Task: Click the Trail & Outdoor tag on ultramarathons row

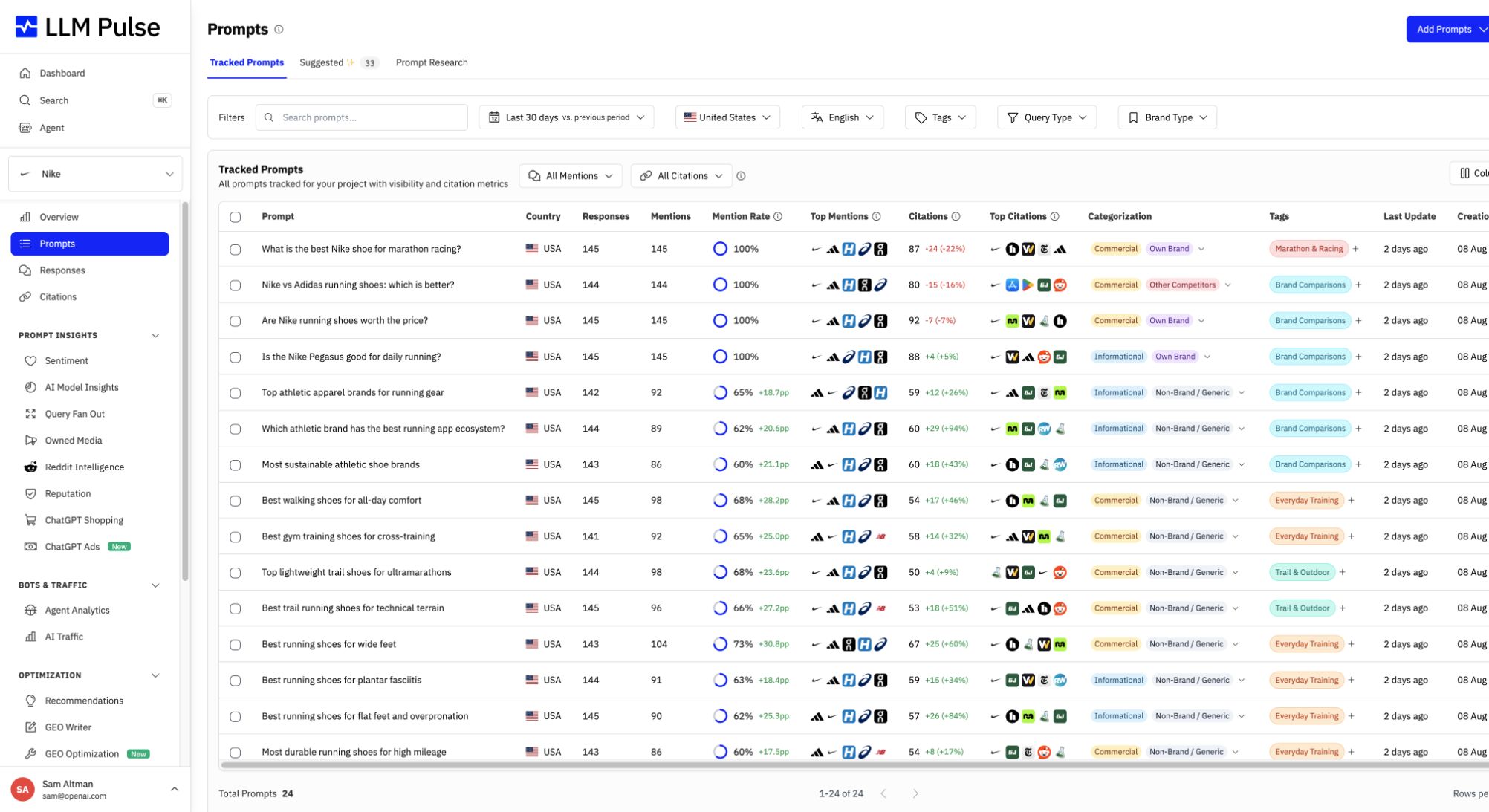Action: coord(1302,572)
